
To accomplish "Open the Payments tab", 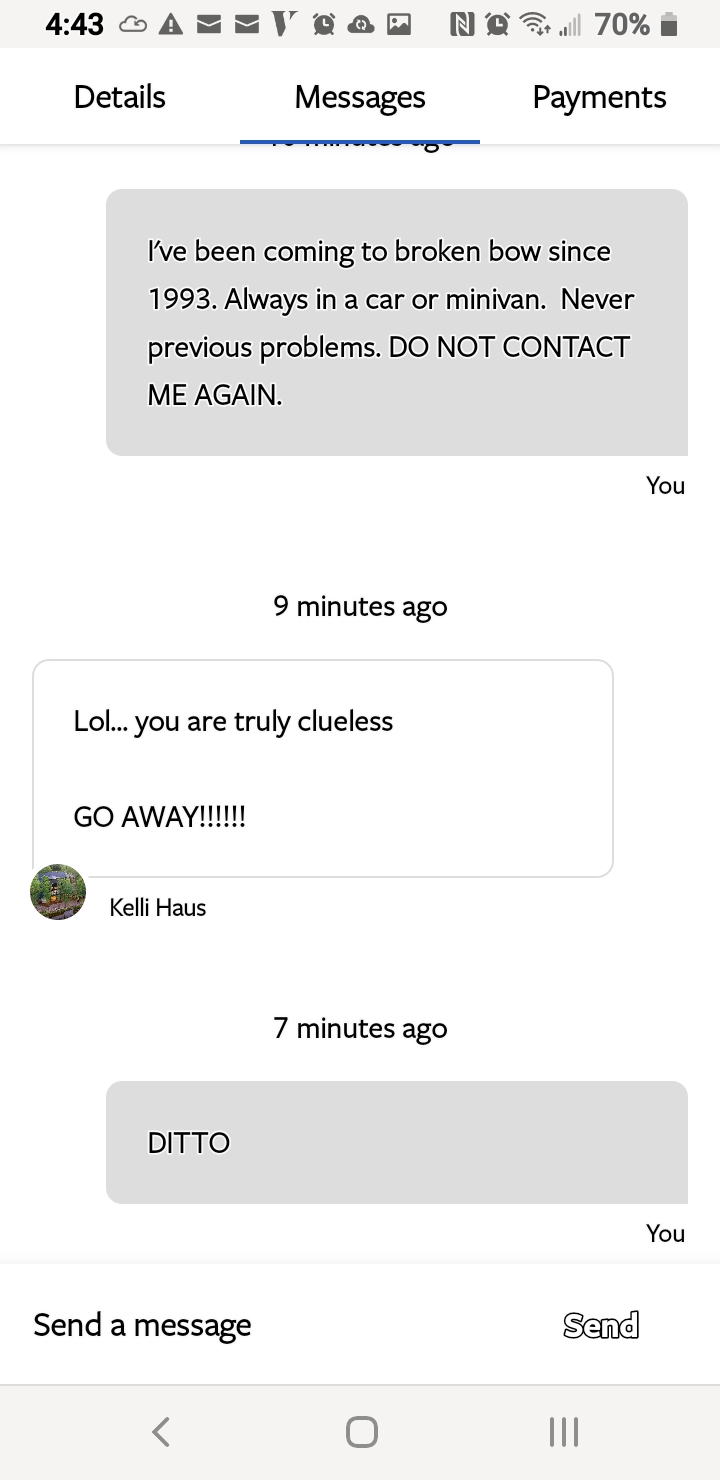I will pyautogui.click(x=599, y=97).
